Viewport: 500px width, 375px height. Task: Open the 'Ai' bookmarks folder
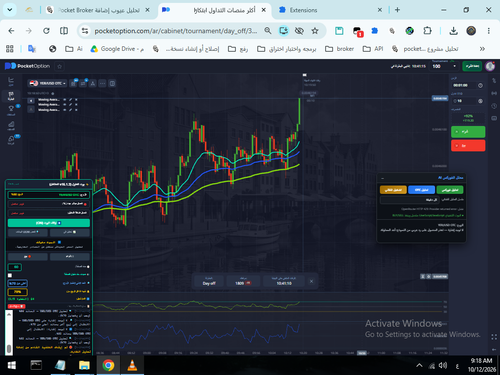click(74, 49)
